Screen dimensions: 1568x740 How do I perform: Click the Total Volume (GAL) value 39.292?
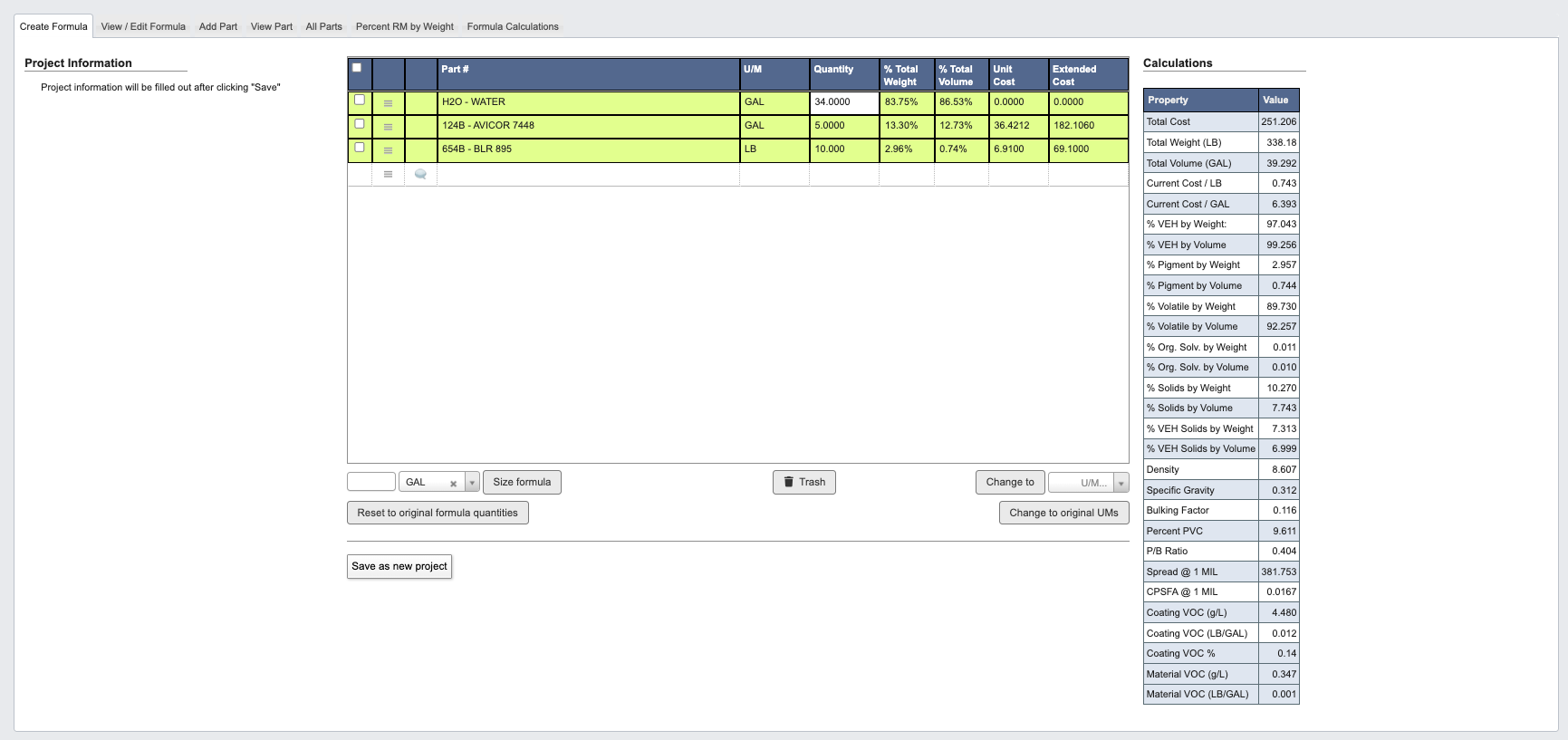[1279, 163]
